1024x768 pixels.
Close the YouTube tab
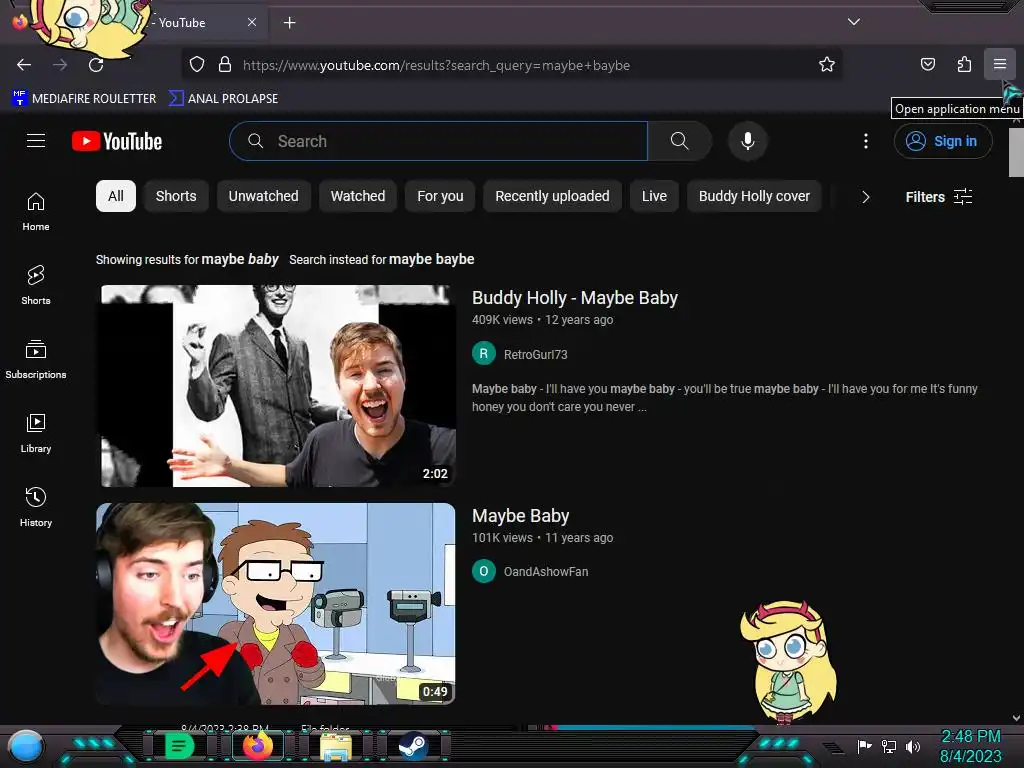click(252, 22)
